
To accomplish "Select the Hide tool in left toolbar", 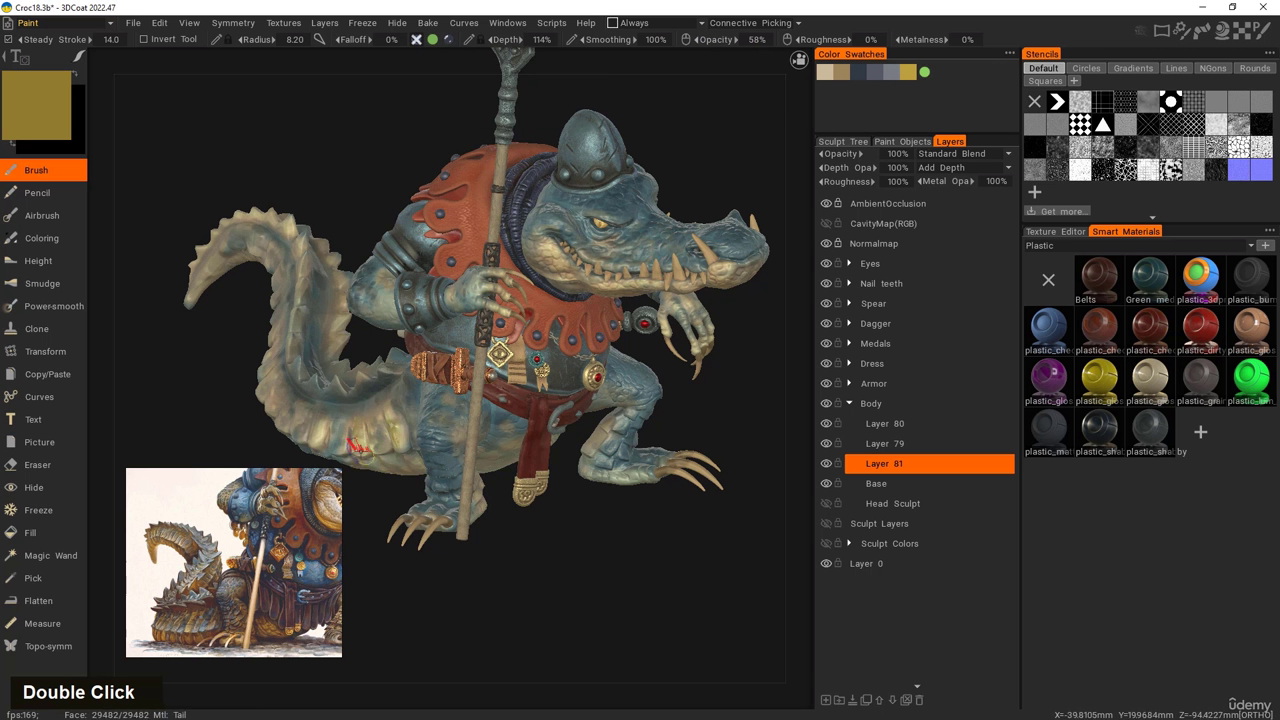I will click(43, 488).
